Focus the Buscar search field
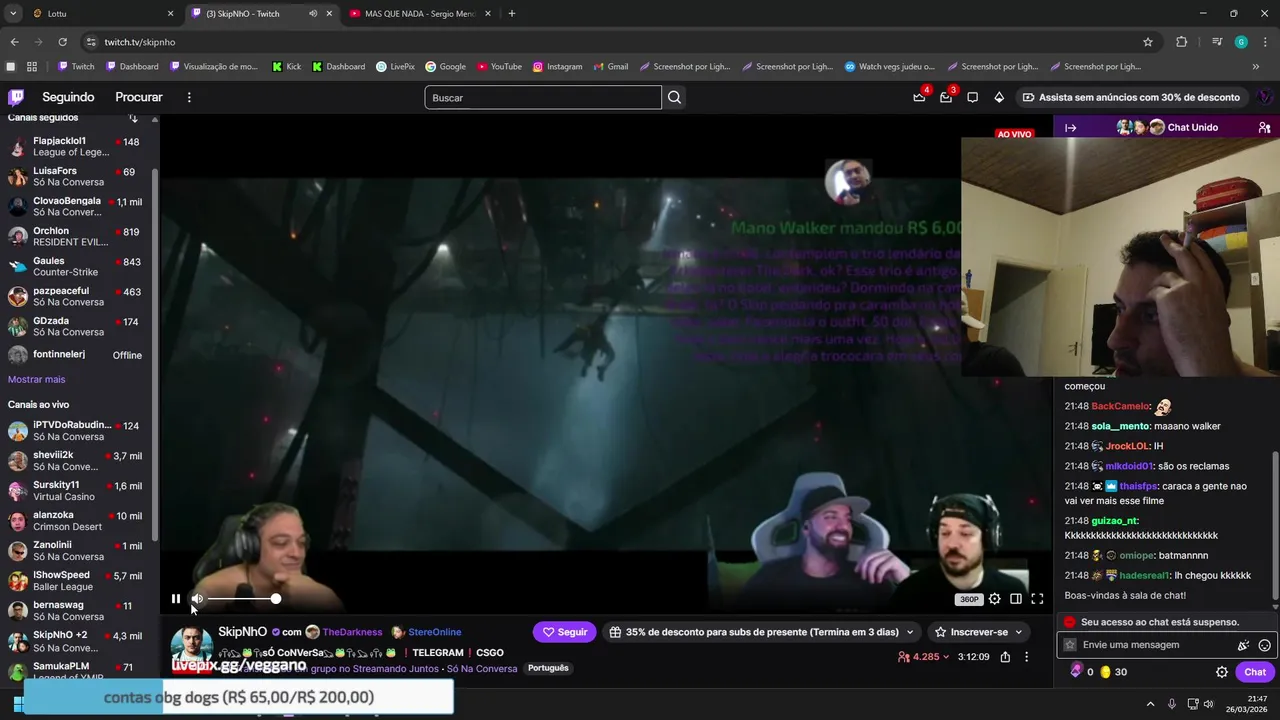The width and height of the screenshot is (1280, 720). tap(543, 97)
